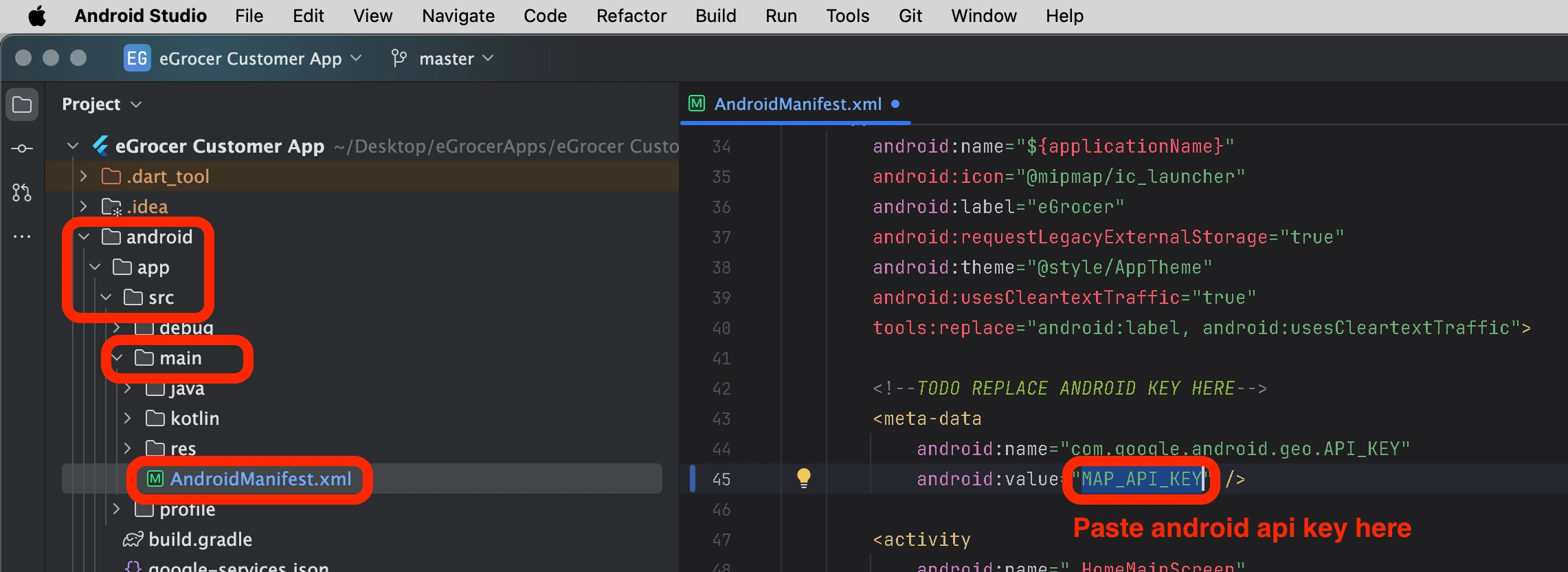Click the MAP_API_KEY value text
Screen dimensions: 1568x572
pyautogui.click(x=1141, y=478)
